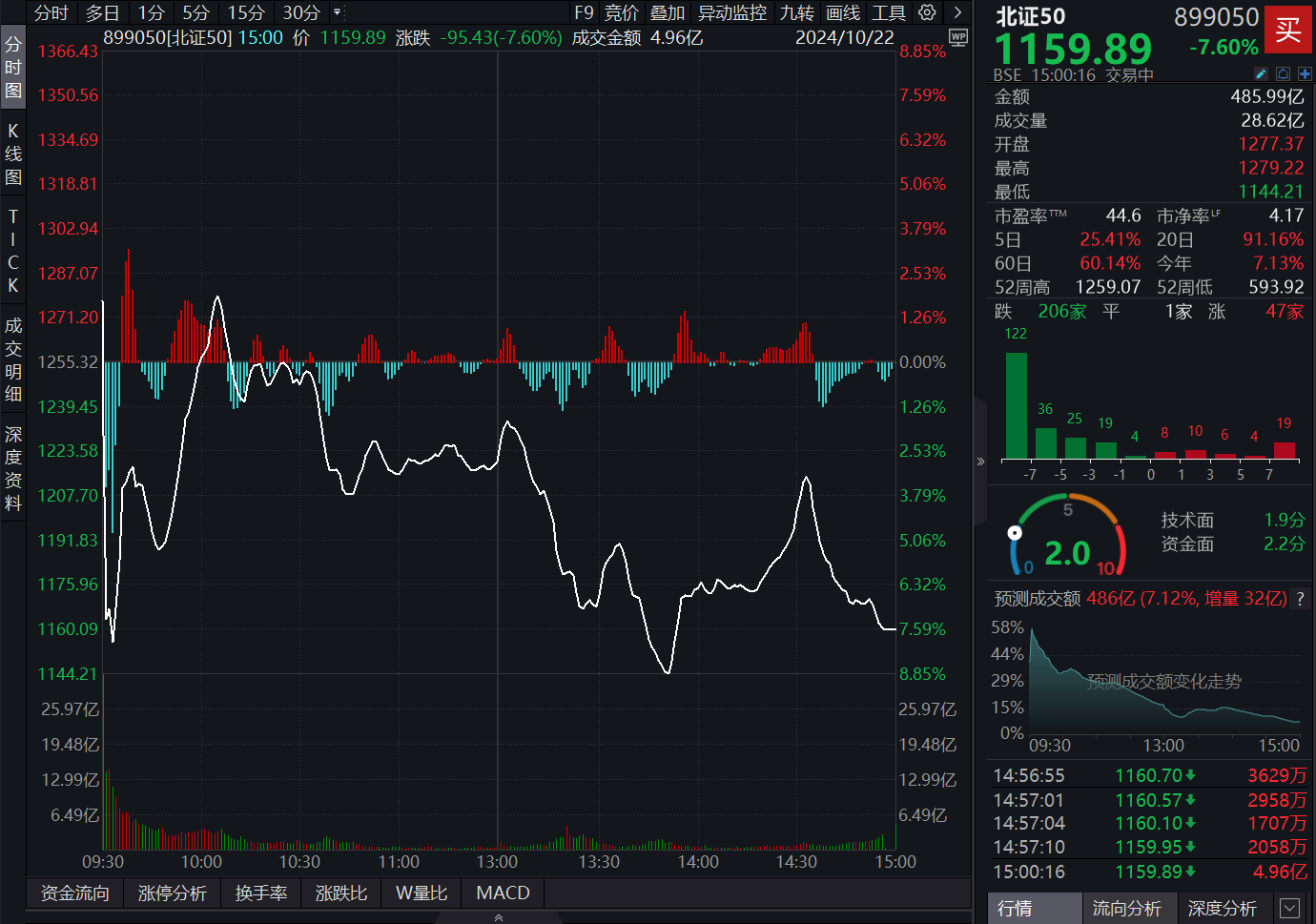
Task: Expand toolbar with right arrow chevron
Action: pos(957,12)
